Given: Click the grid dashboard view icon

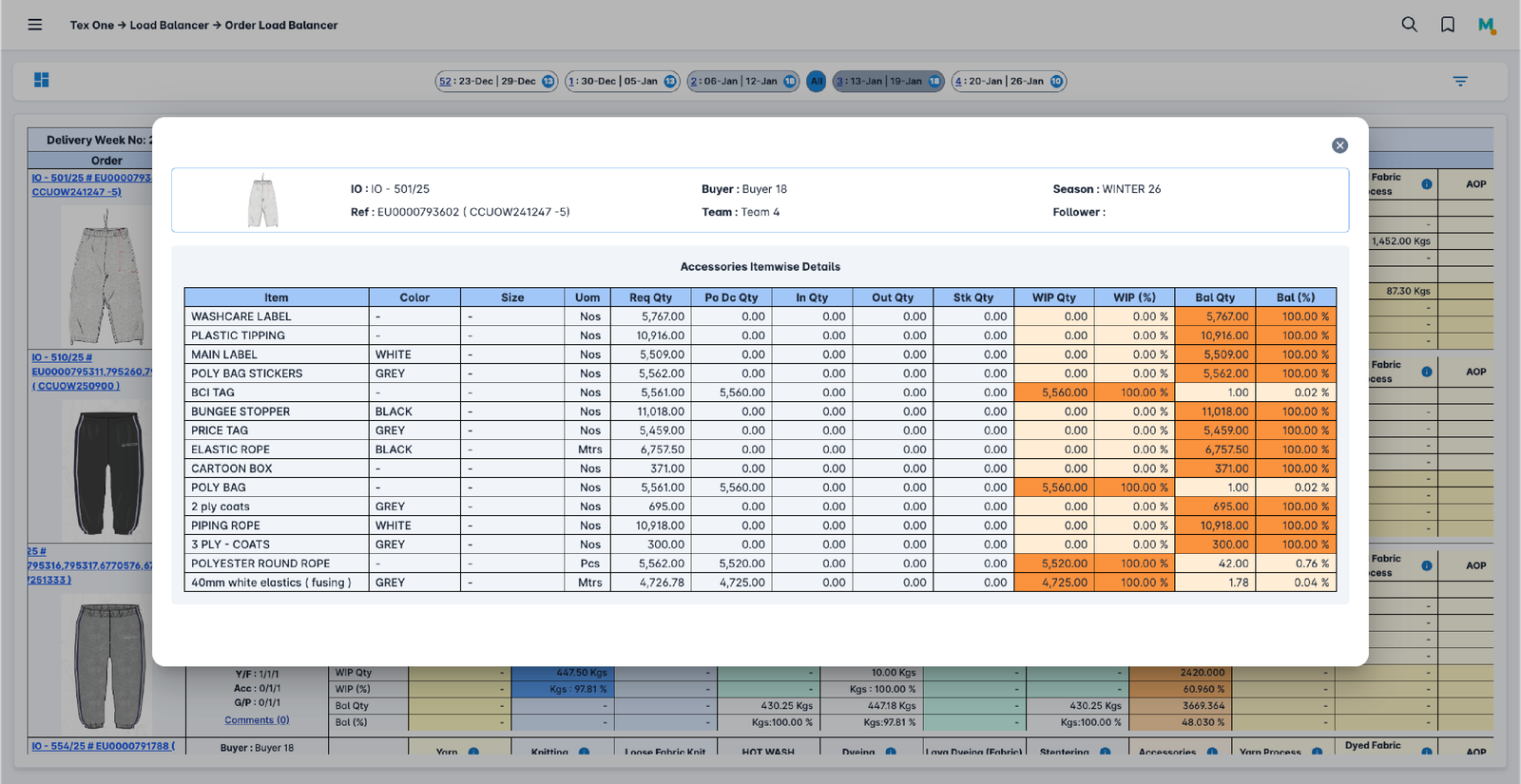Looking at the screenshot, I should (x=42, y=81).
